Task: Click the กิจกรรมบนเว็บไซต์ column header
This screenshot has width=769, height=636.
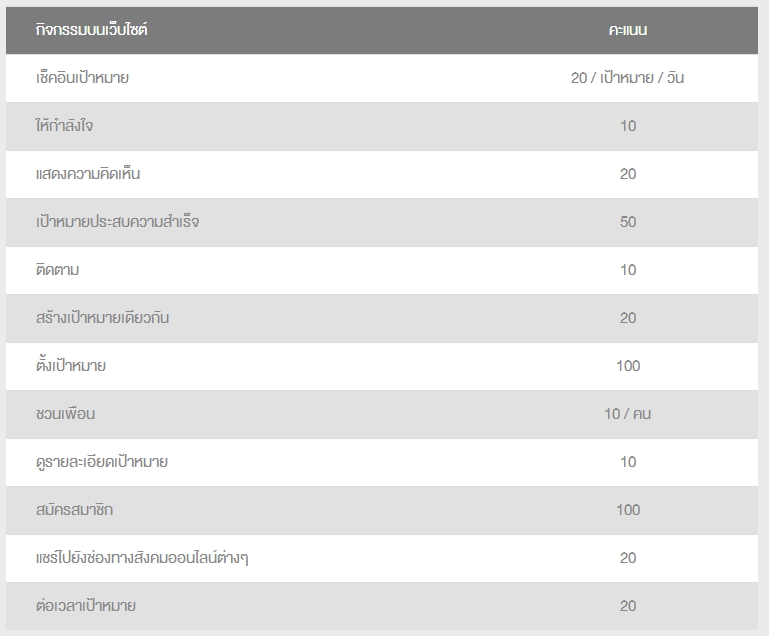Action: 91,30
